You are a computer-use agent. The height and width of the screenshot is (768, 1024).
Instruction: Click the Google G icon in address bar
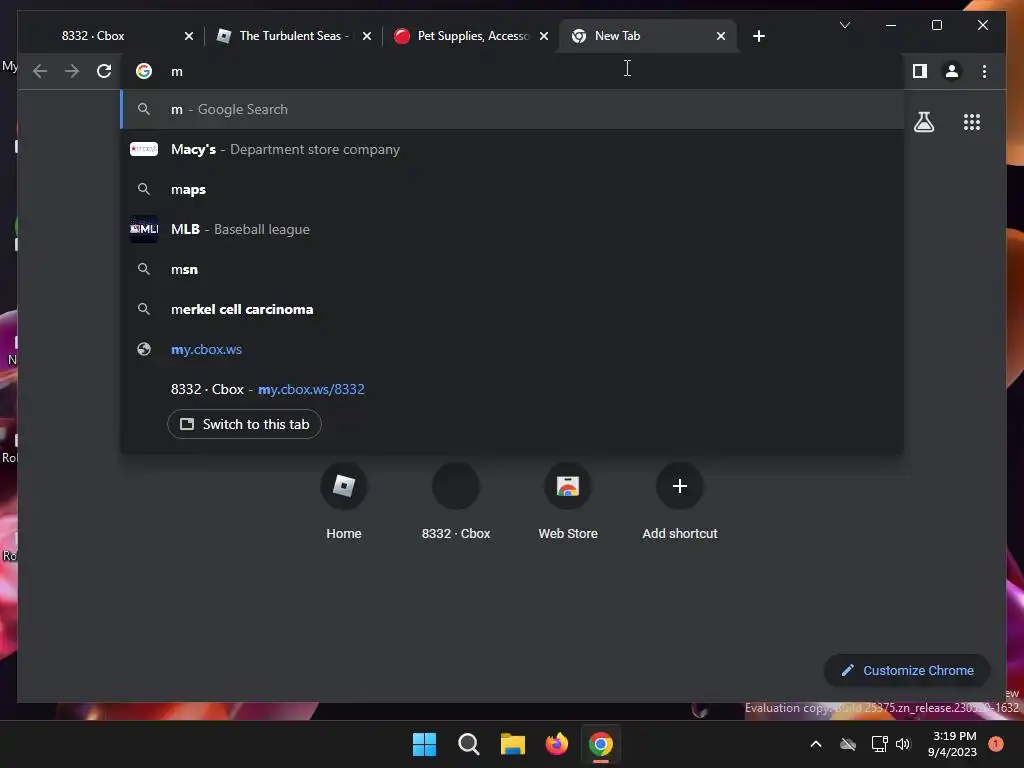(x=144, y=71)
